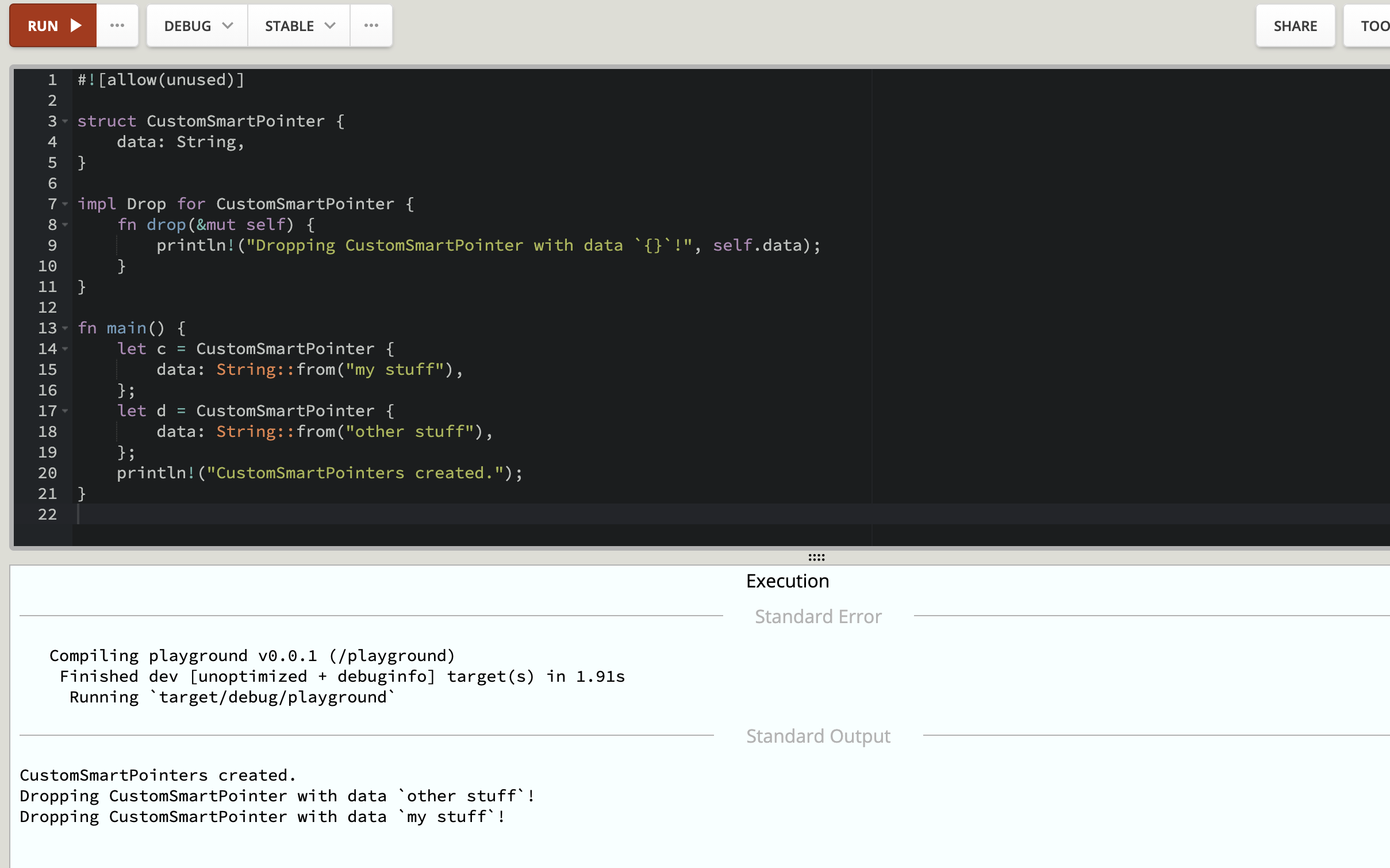The image size is (1390, 868).
Task: Click line number 9 in the gutter
Action: pyautogui.click(x=52, y=245)
